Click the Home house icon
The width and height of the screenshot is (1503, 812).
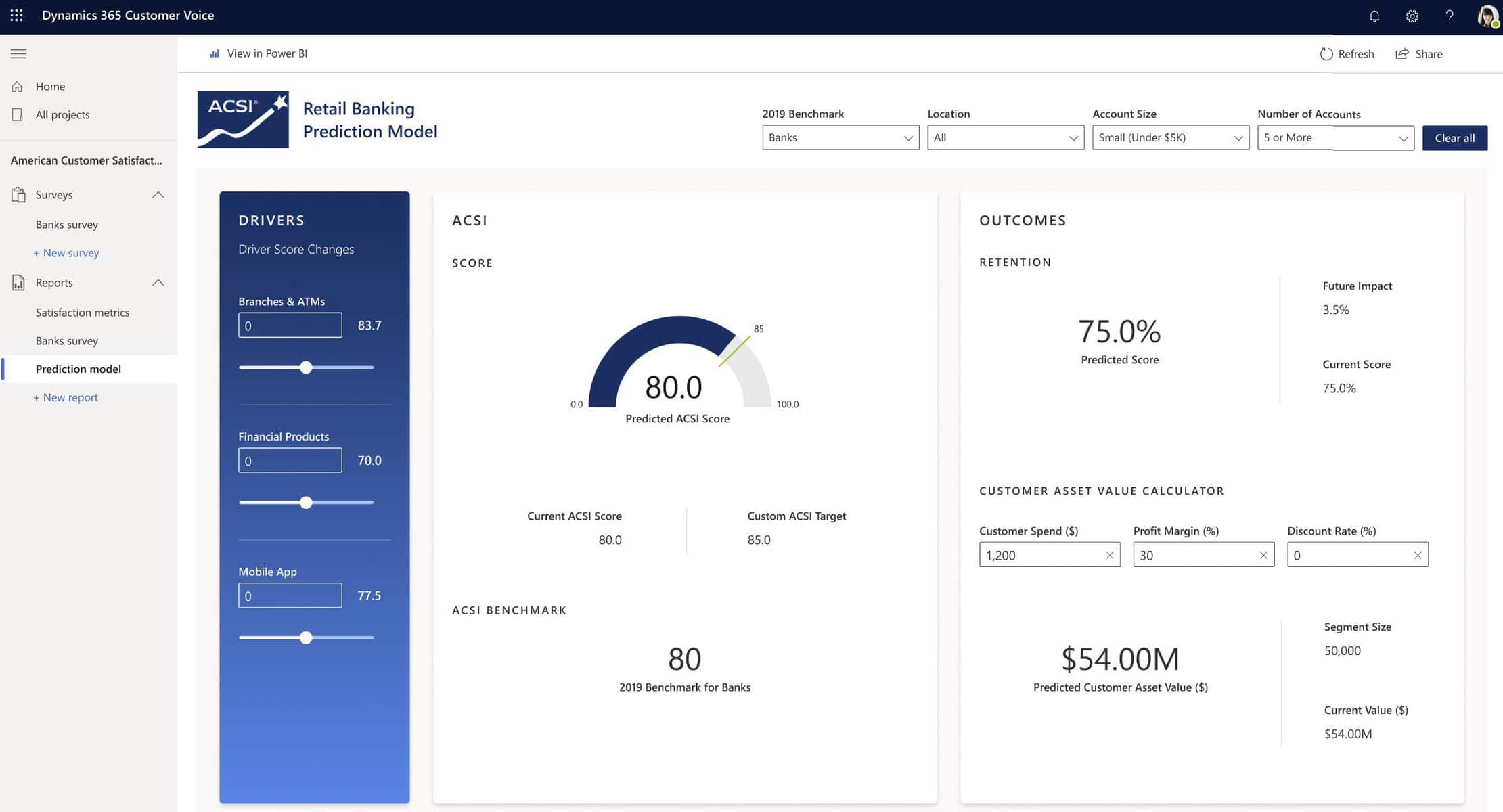tap(18, 87)
